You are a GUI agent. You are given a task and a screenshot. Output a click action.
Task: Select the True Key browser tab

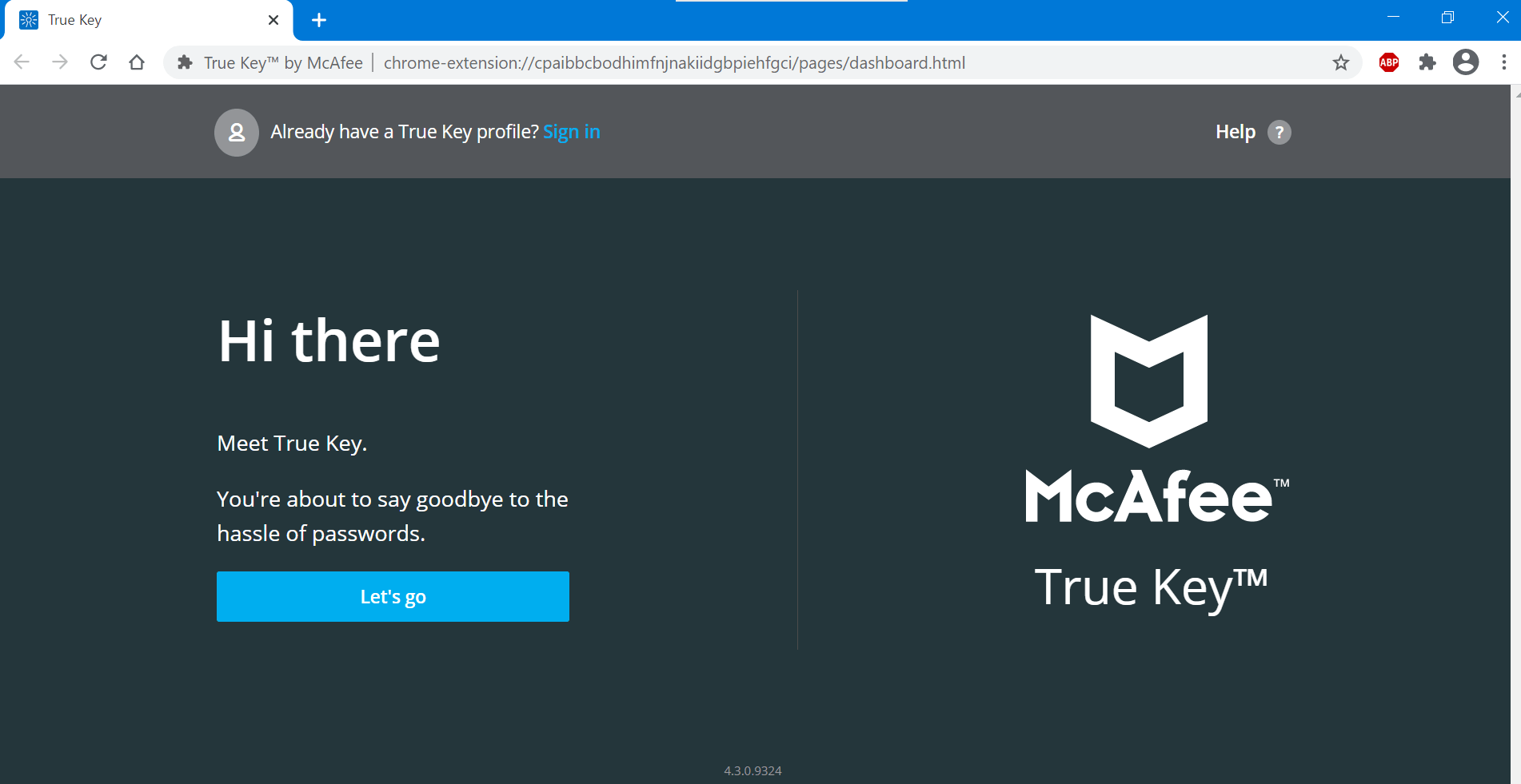(x=120, y=20)
